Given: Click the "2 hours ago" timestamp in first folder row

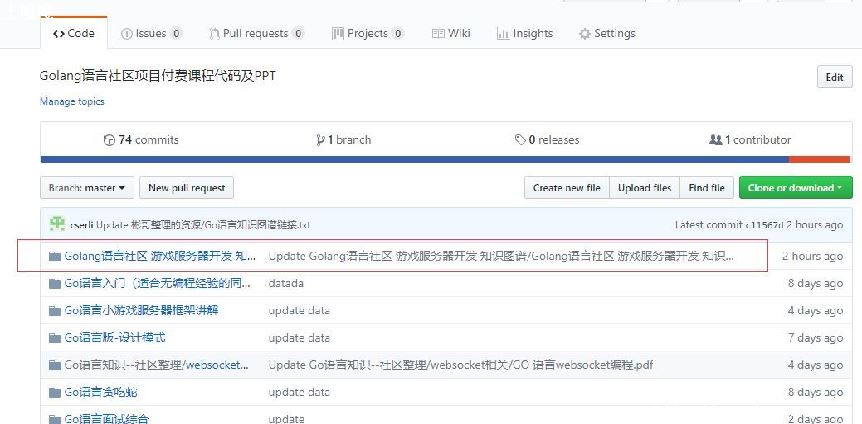Looking at the screenshot, I should click(x=813, y=256).
